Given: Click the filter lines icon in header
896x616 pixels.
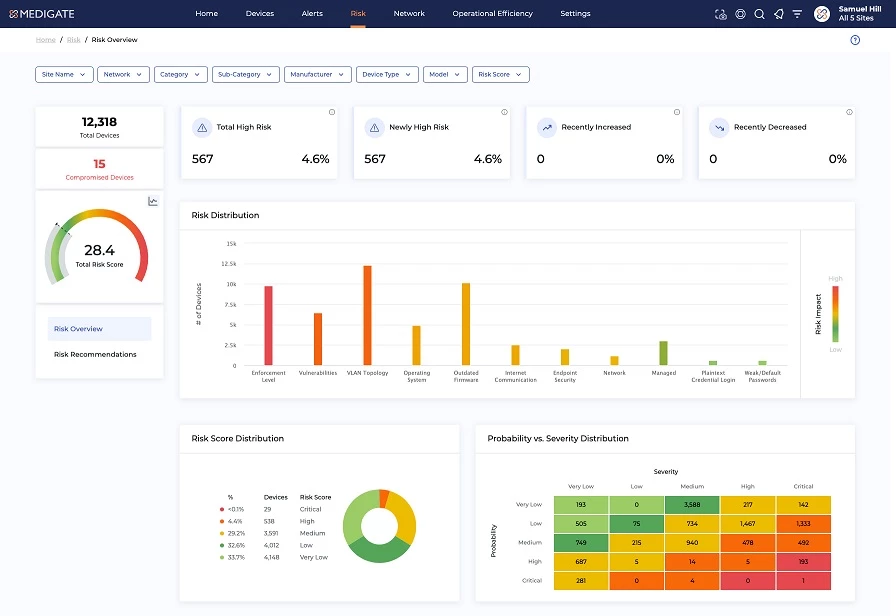Looking at the screenshot, I should pos(797,14).
